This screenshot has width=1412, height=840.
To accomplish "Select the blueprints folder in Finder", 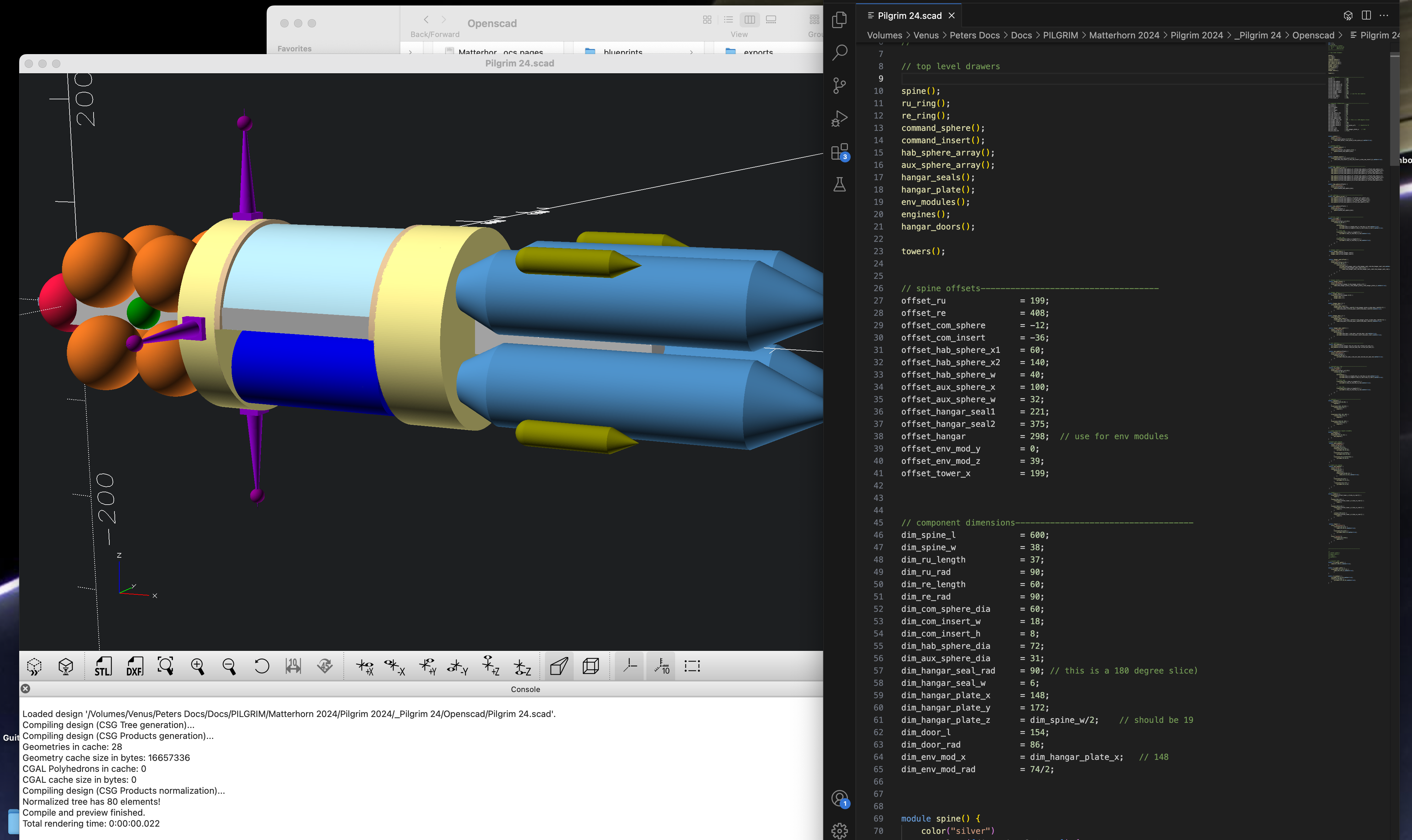I will (x=623, y=52).
